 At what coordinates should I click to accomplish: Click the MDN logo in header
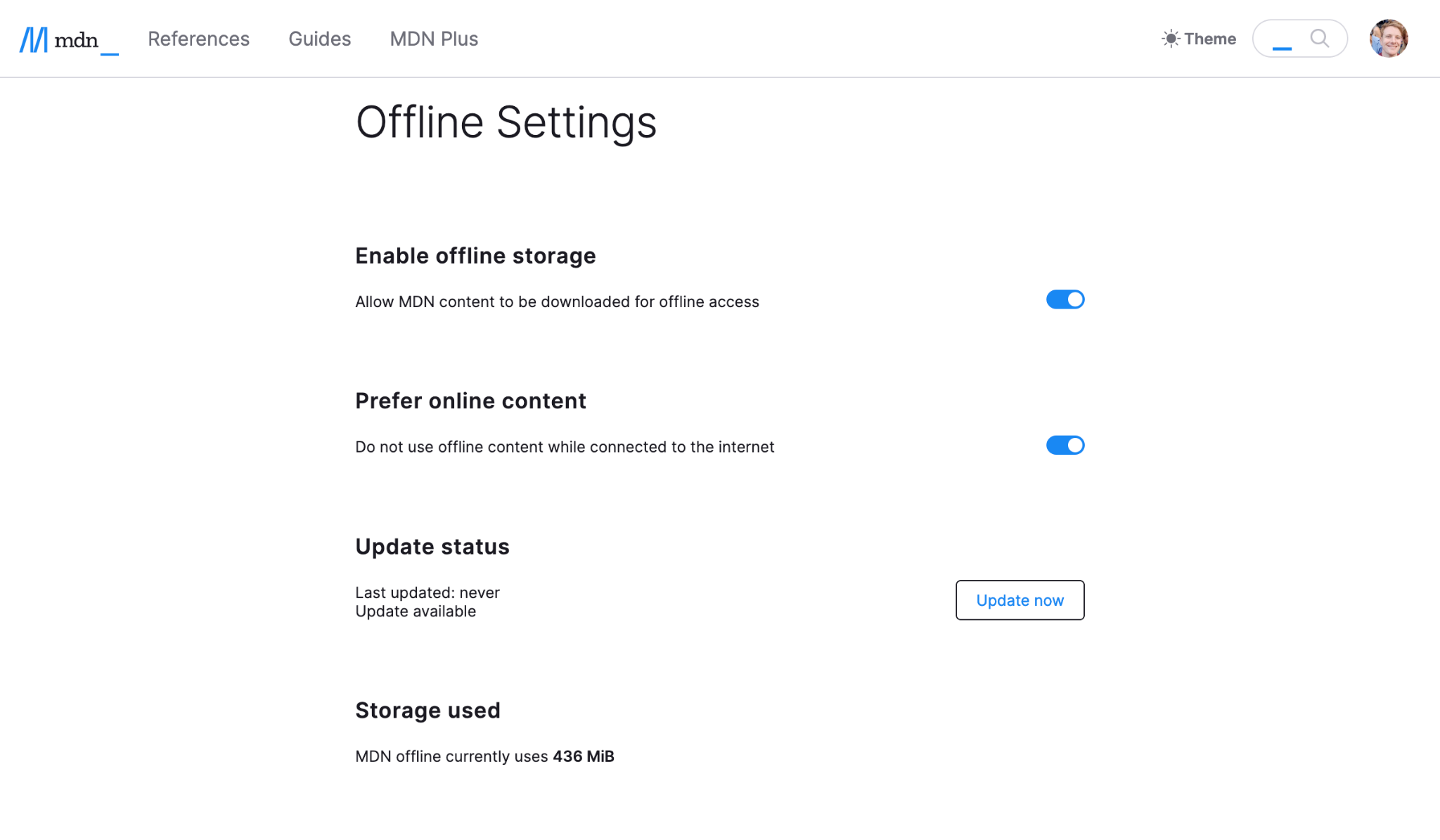68,39
